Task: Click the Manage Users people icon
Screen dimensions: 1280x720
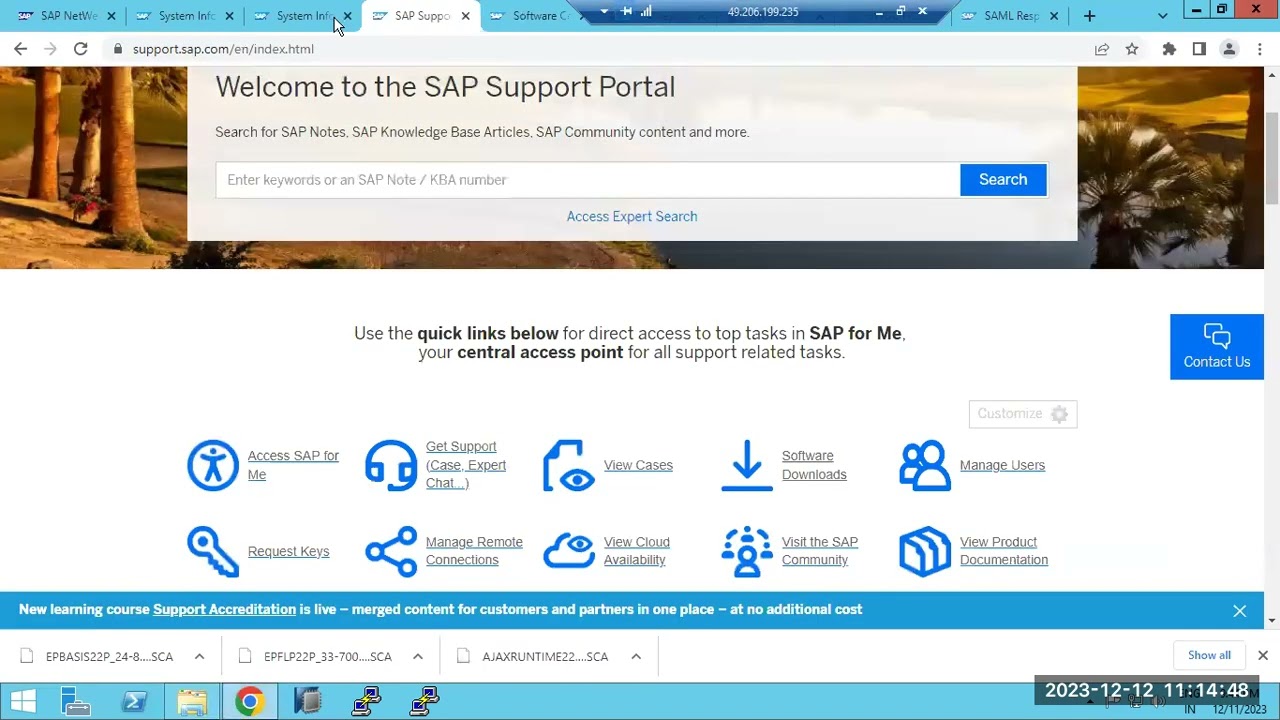Action: click(925, 465)
